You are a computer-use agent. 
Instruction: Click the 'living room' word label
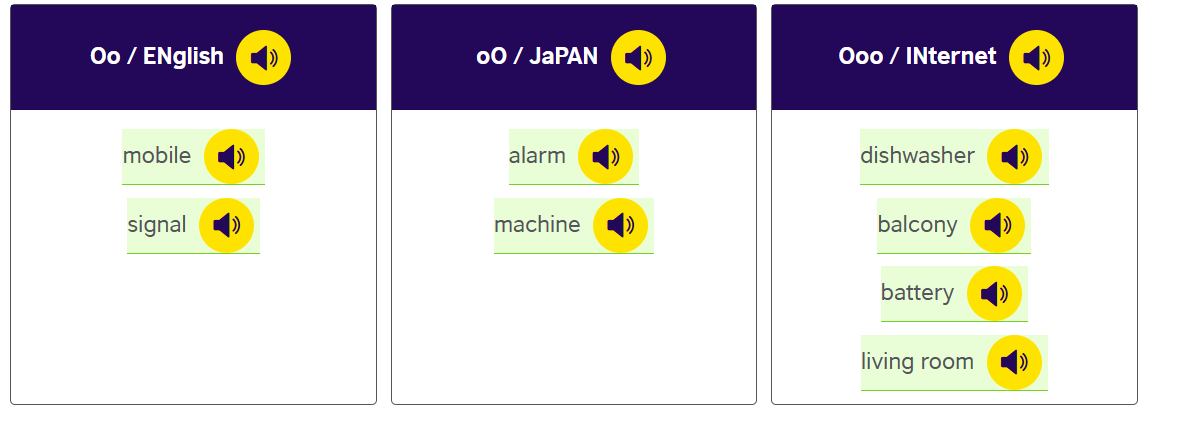pyautogui.click(x=917, y=361)
